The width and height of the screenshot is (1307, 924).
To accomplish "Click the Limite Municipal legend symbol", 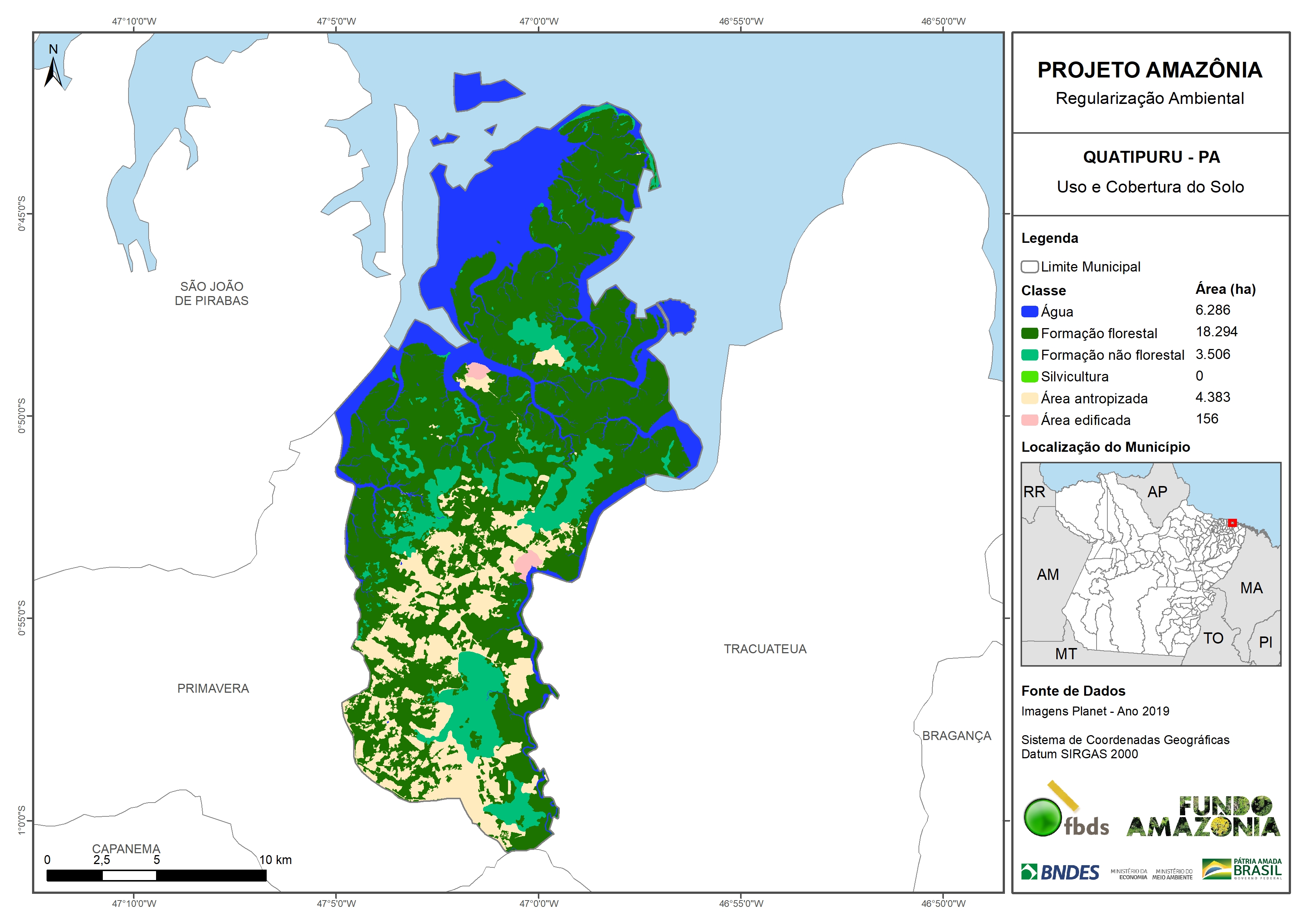I will coord(1029,266).
